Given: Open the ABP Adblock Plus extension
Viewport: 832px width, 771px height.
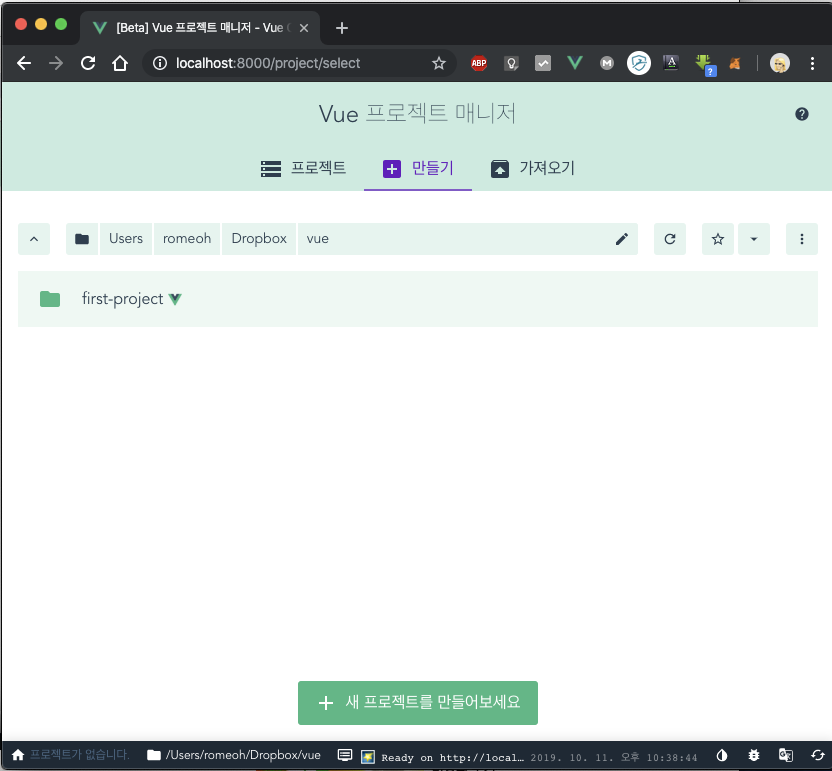Looking at the screenshot, I should coord(479,63).
